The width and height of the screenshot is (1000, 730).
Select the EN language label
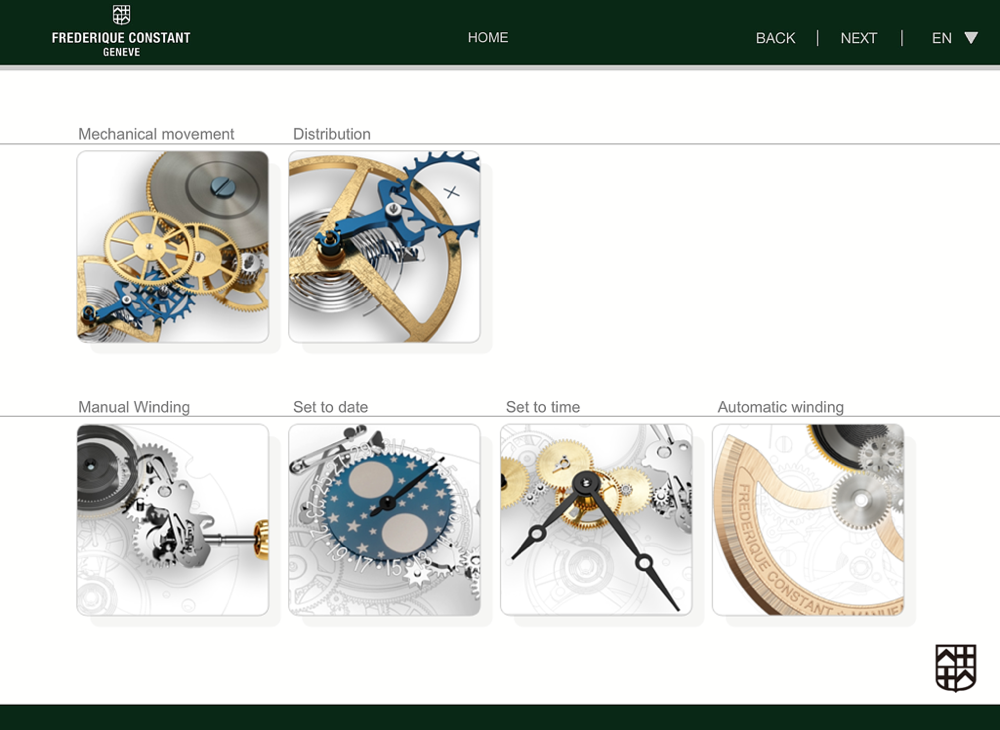[x=941, y=38]
